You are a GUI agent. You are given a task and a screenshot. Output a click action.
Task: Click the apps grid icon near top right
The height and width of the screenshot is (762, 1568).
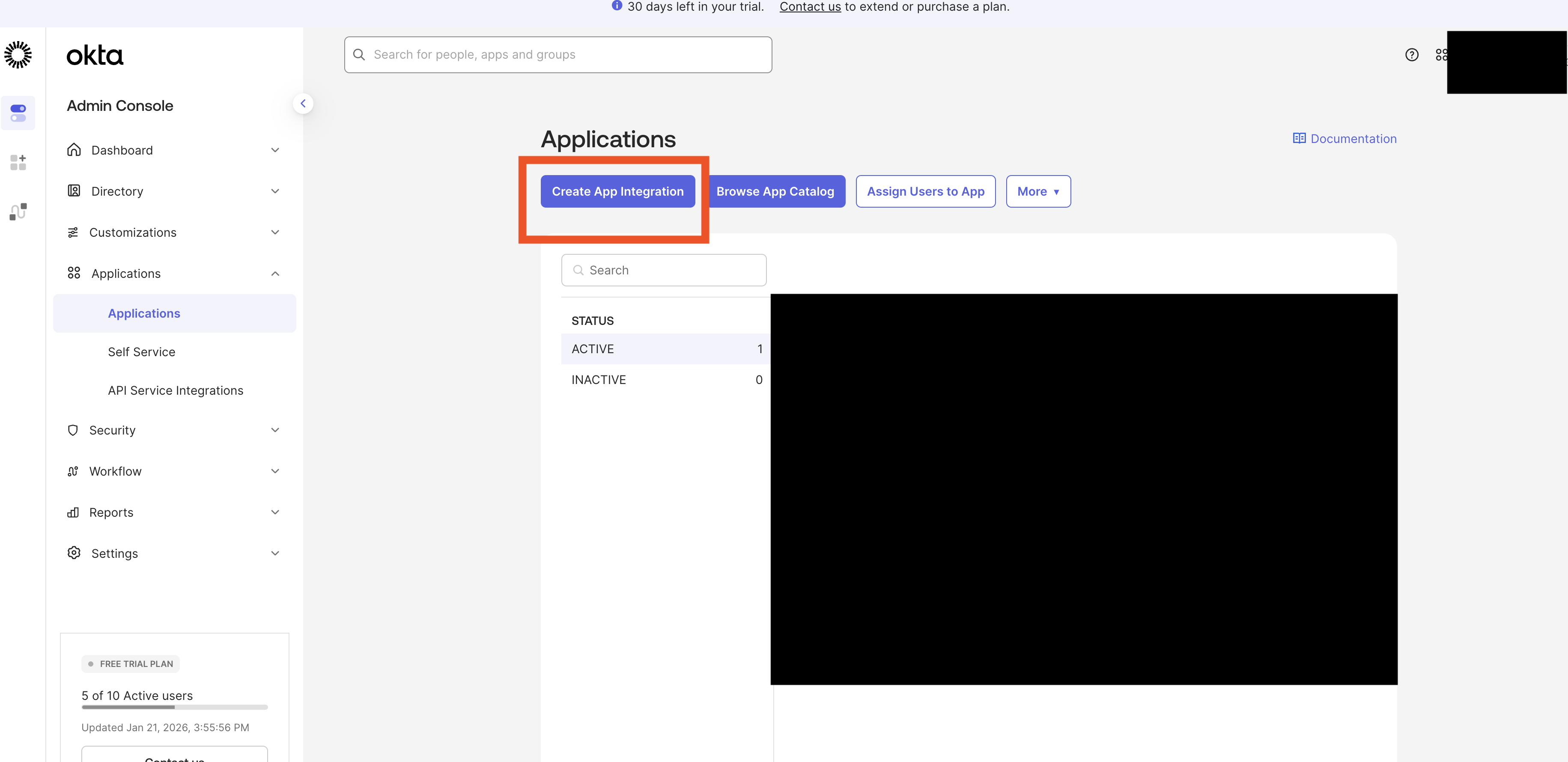coord(1441,54)
